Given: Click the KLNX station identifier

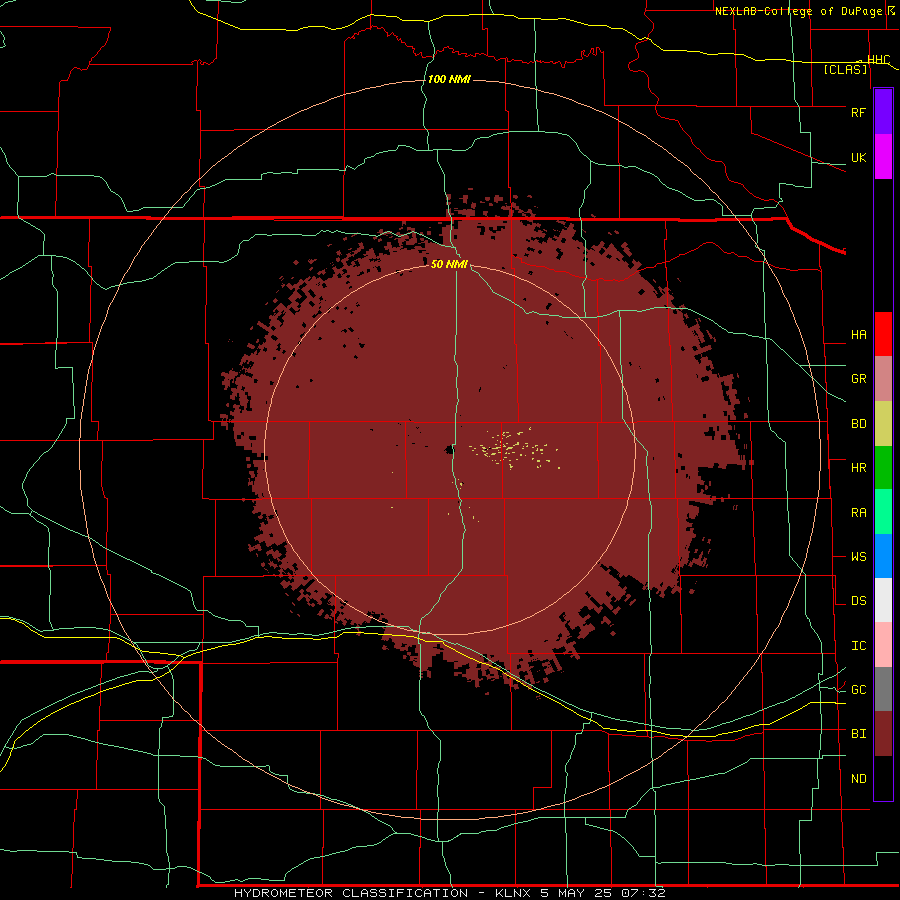Looking at the screenshot, I should (x=513, y=893).
